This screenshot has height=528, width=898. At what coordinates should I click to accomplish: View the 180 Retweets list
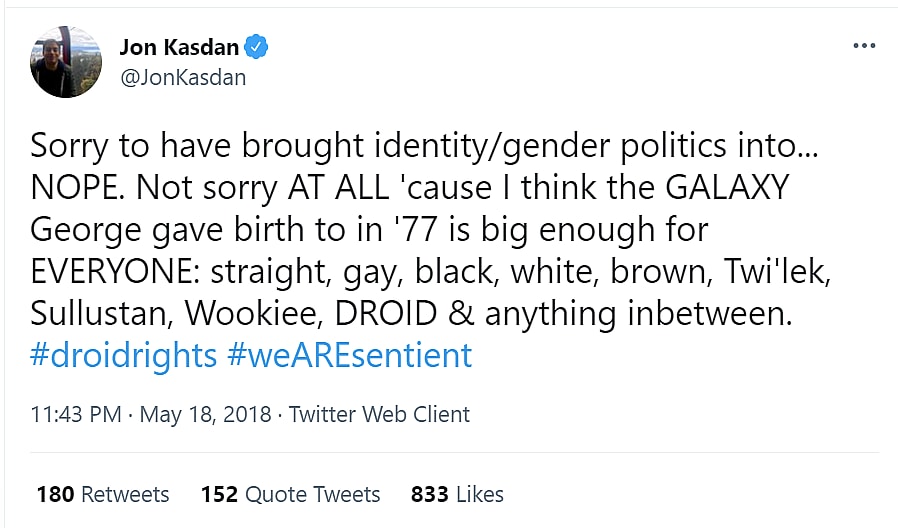103,494
